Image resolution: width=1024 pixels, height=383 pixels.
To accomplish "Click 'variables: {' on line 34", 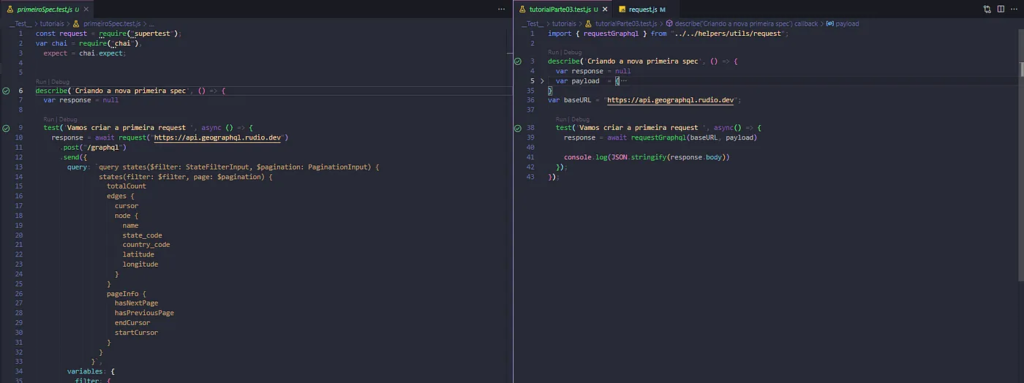I will point(91,372).
